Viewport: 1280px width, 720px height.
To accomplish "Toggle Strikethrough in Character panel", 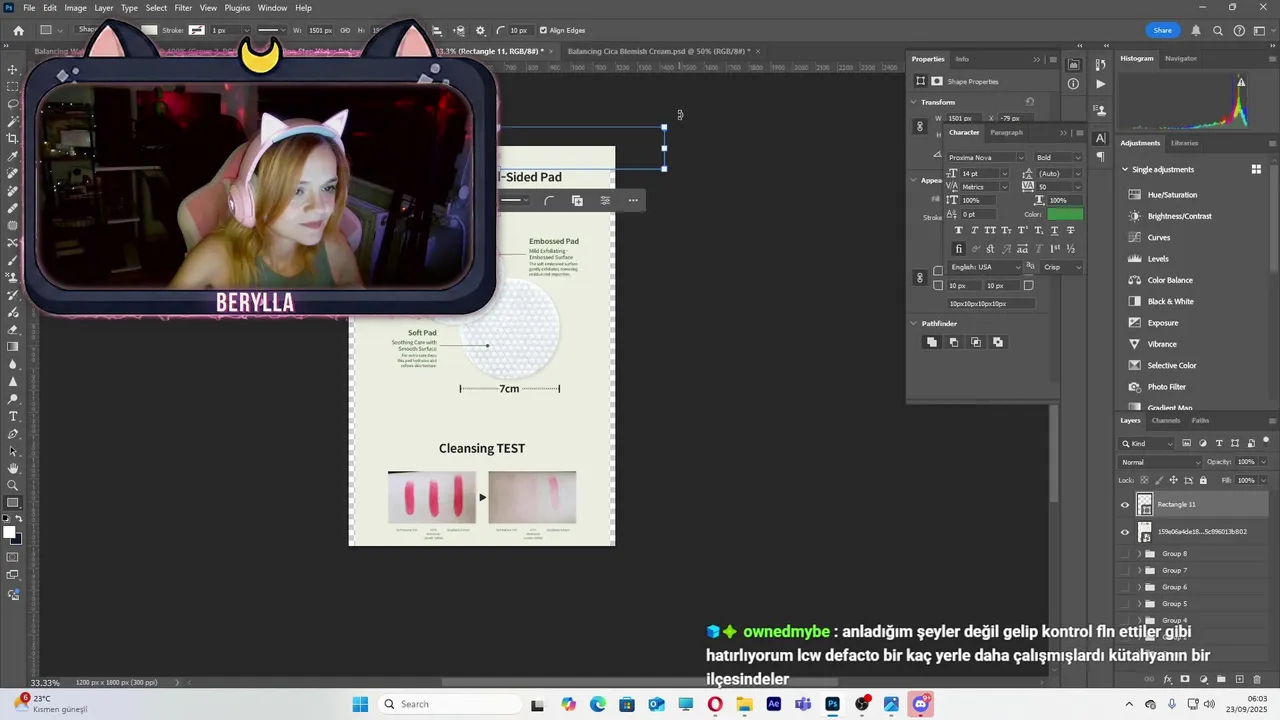I will tap(1071, 231).
